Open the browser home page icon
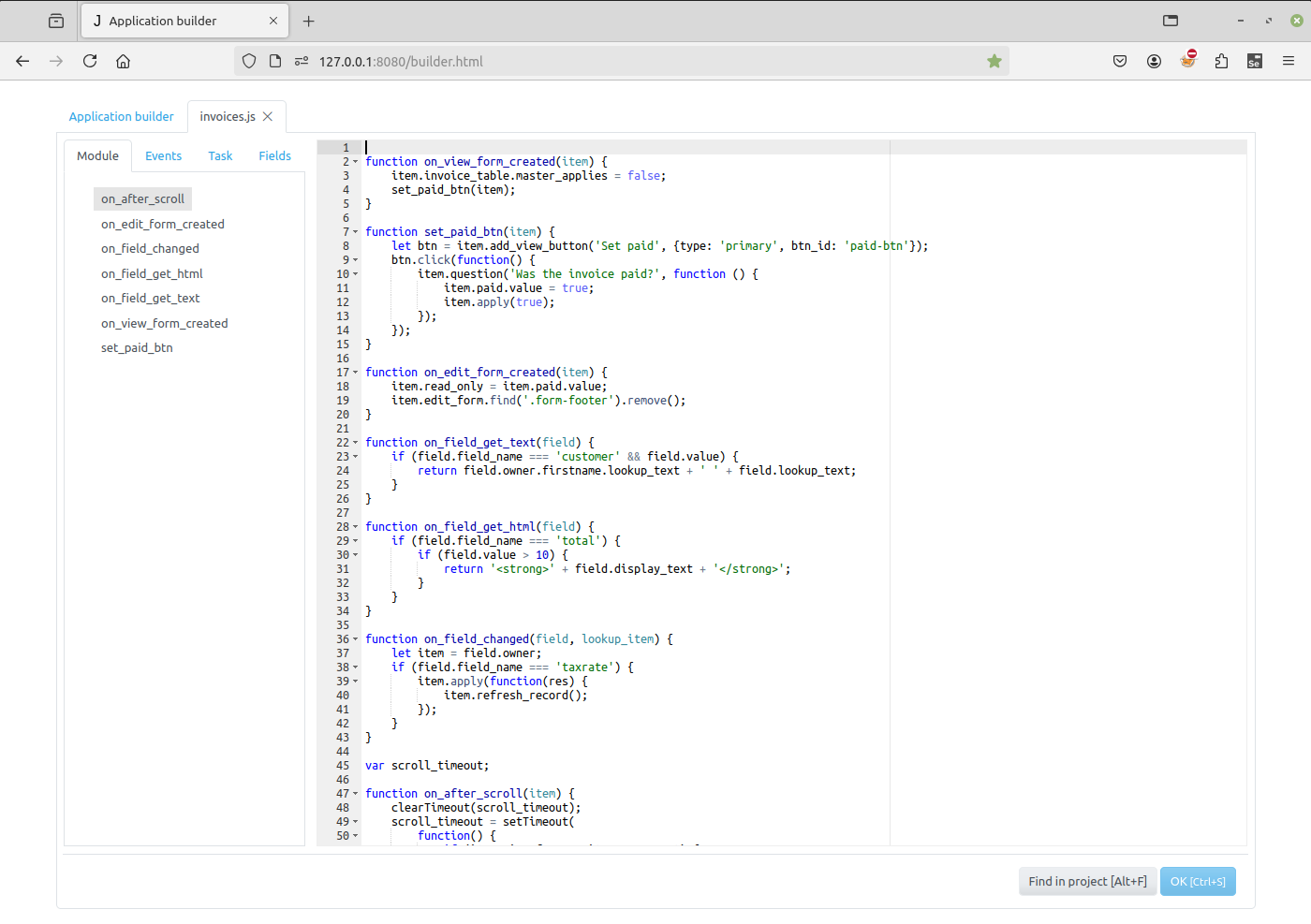 coord(123,61)
